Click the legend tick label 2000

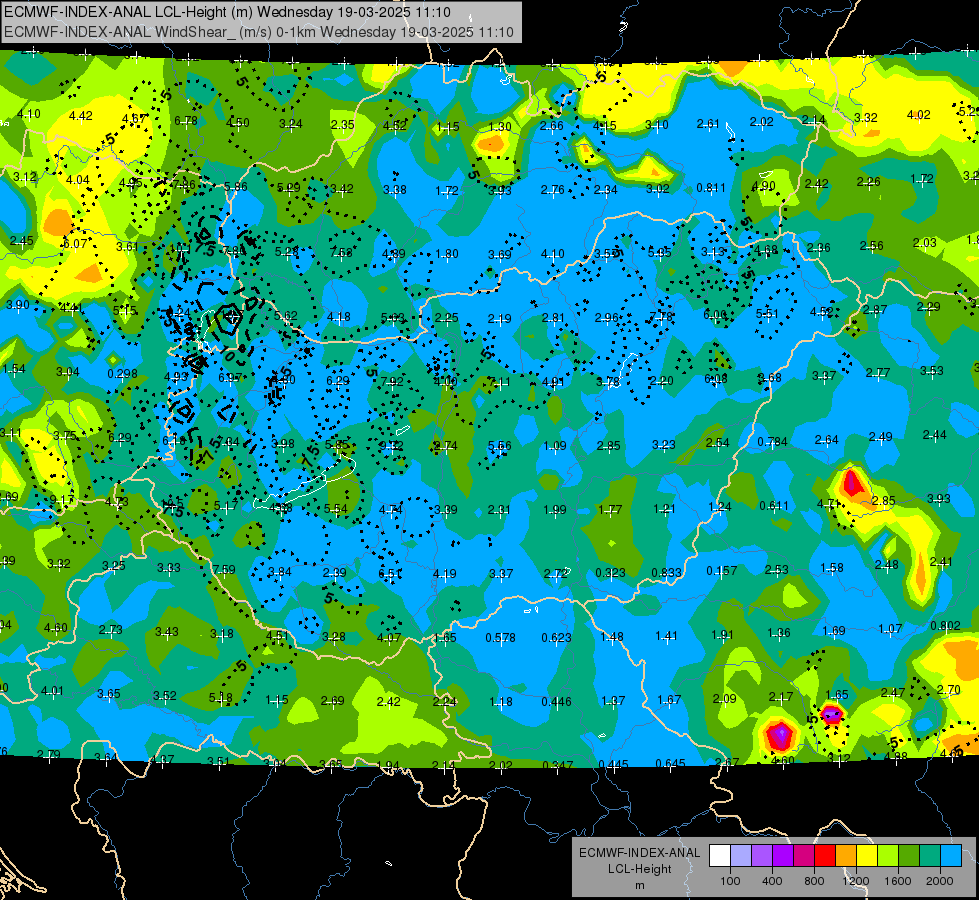(940, 881)
